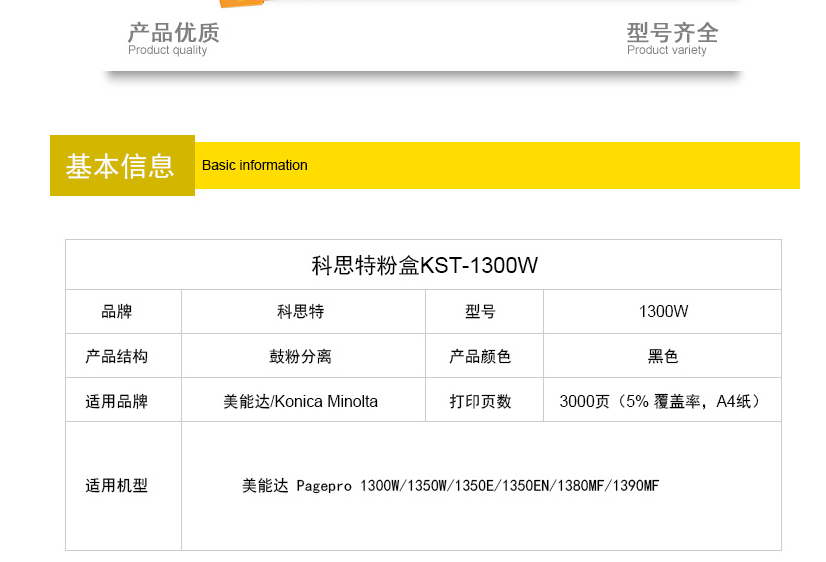Click the 美能达/Konica Minolta cell
Image resolution: width=826 pixels, height=562 pixels.
[x=303, y=400]
